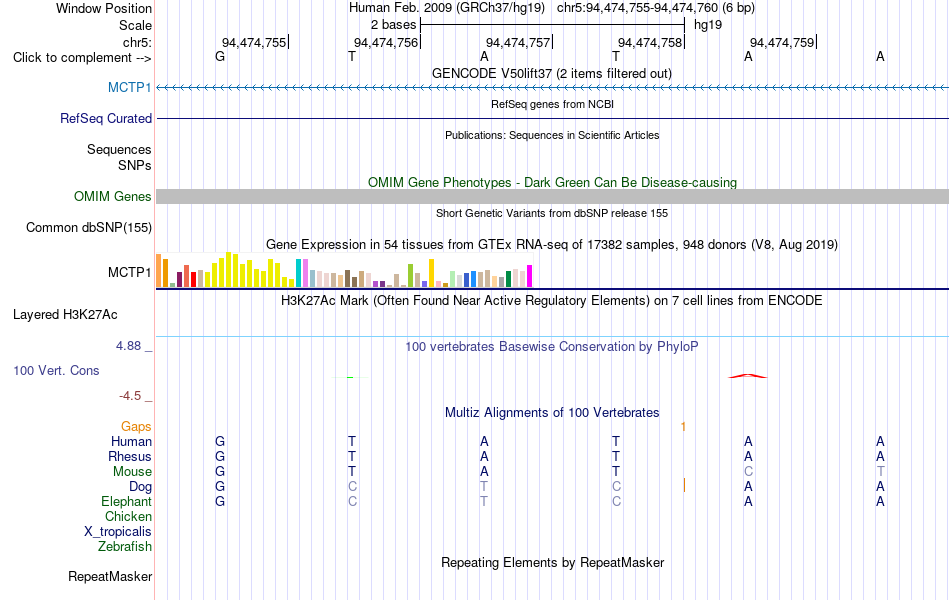Click the Mouse 'C' mismatched base

click(x=748, y=472)
